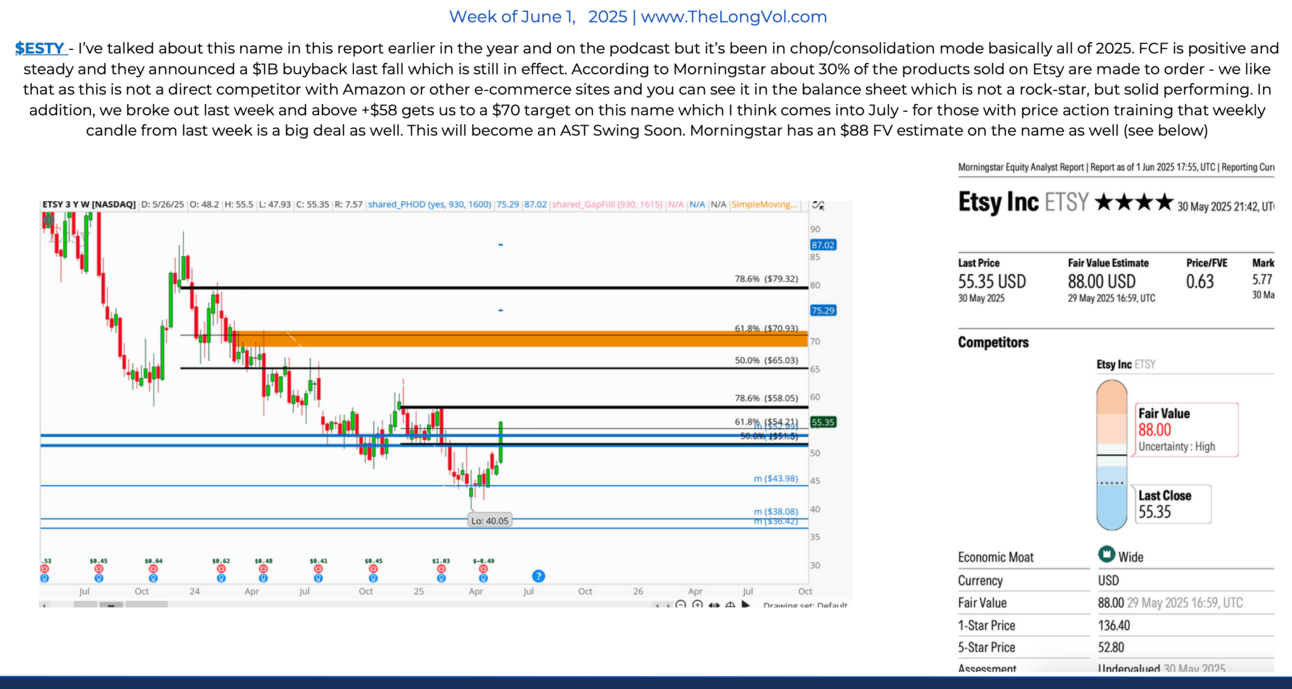Open the Drawing set: Default dropdown
The height and width of the screenshot is (689, 1292).
[805, 606]
